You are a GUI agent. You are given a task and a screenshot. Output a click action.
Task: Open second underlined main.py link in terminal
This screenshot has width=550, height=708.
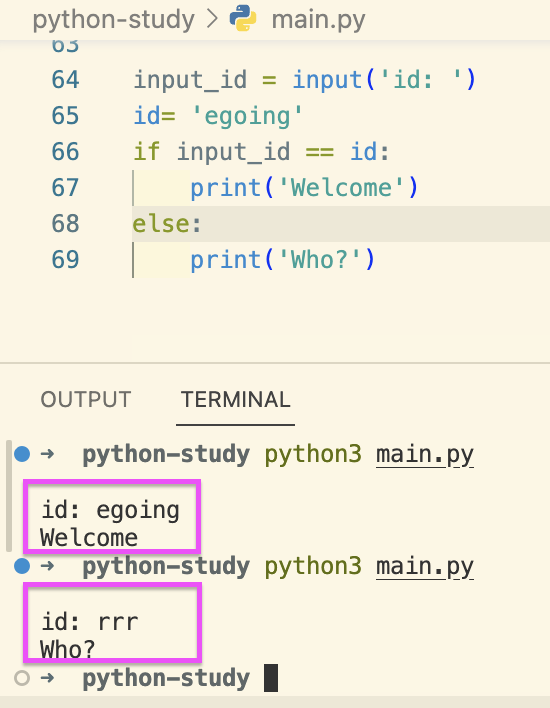click(x=425, y=567)
